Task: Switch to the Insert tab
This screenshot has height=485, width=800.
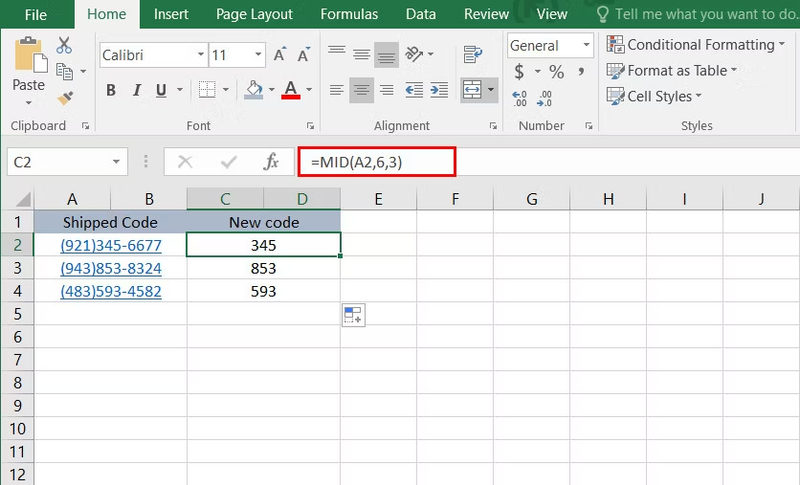Action: click(x=171, y=14)
